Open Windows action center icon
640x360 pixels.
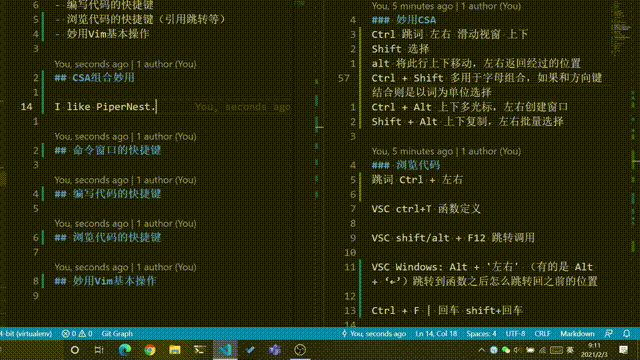(x=623, y=350)
